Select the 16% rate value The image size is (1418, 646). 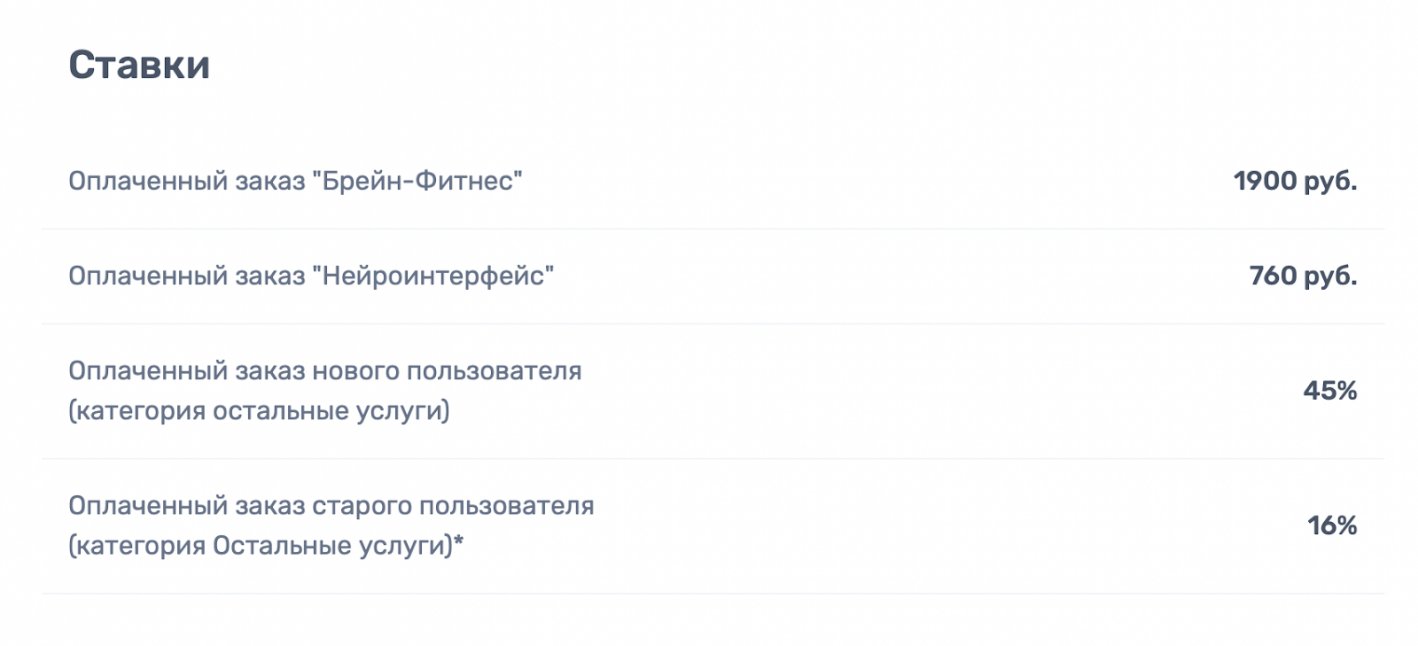(x=1332, y=526)
